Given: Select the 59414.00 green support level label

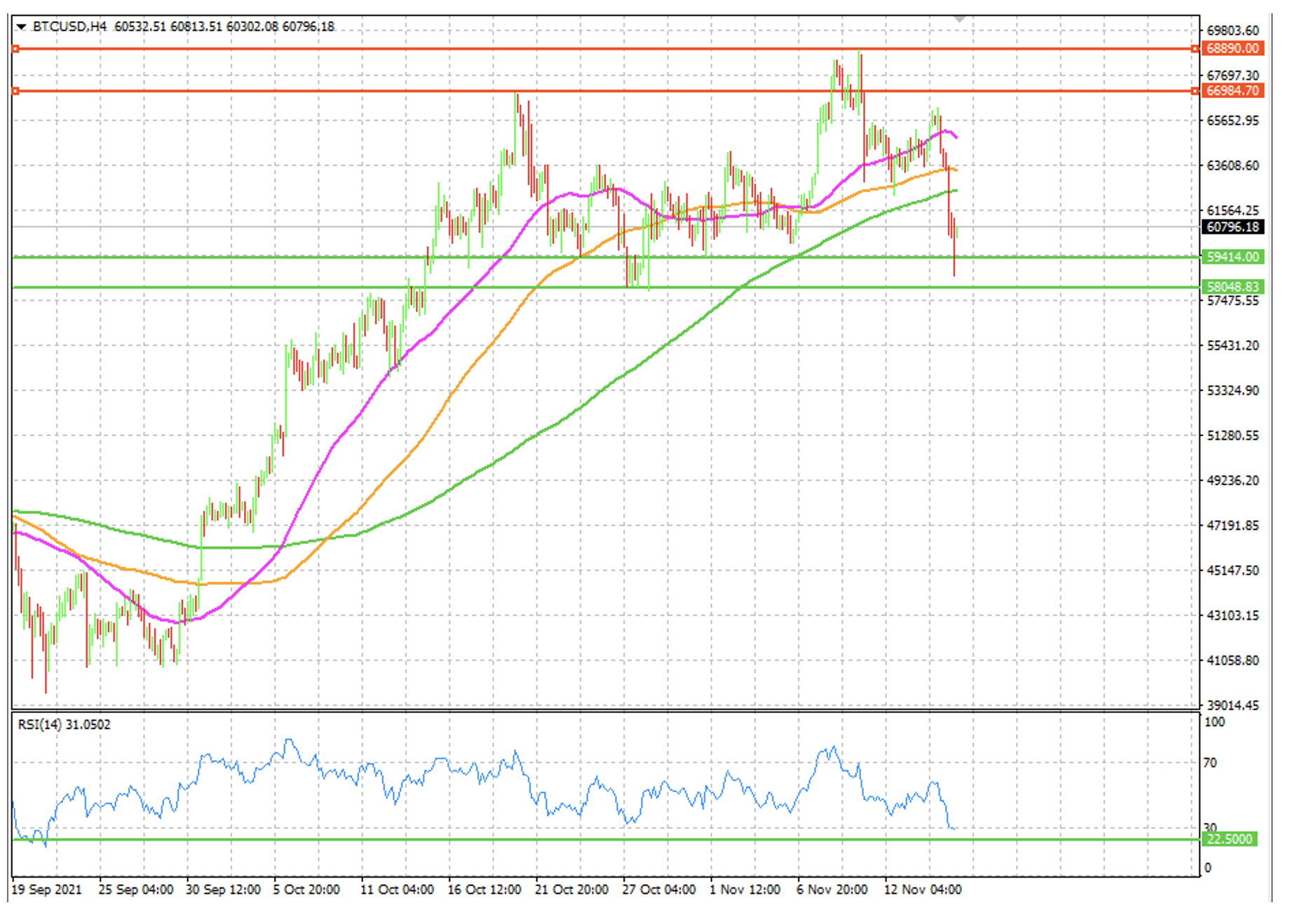Looking at the screenshot, I should coord(1233,257).
